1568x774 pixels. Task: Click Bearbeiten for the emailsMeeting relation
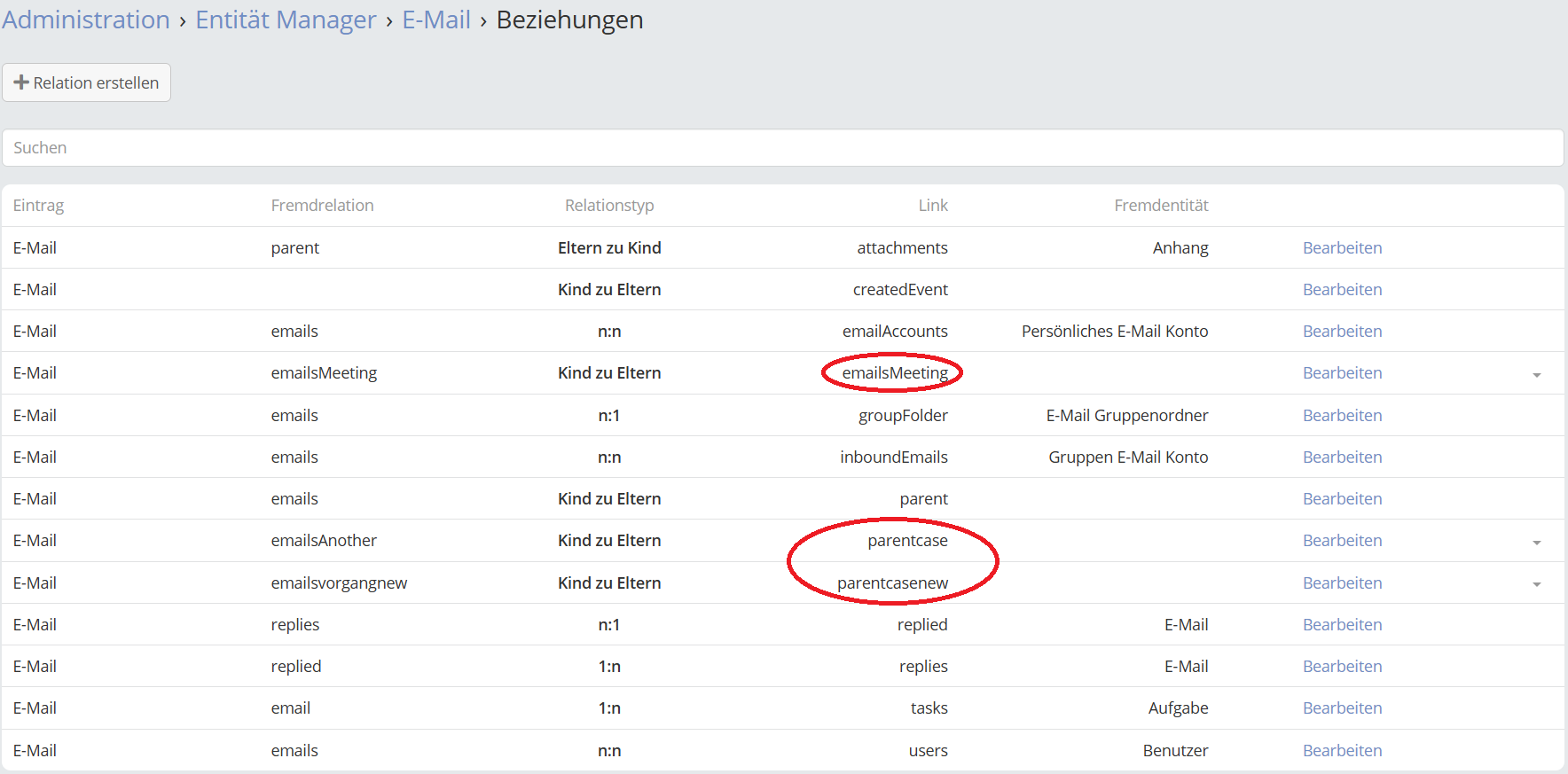pos(1342,373)
